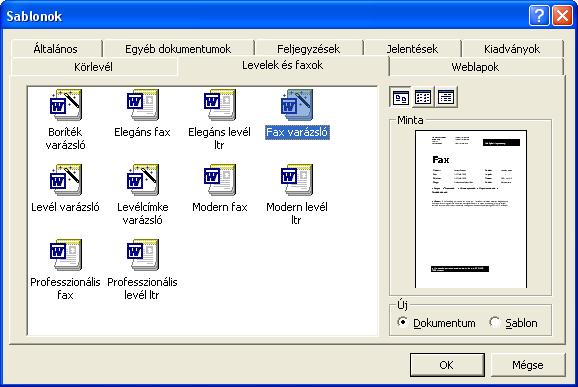Select the Modern levél ltr template icon
Screen dimensions: 578x387
tap(297, 180)
